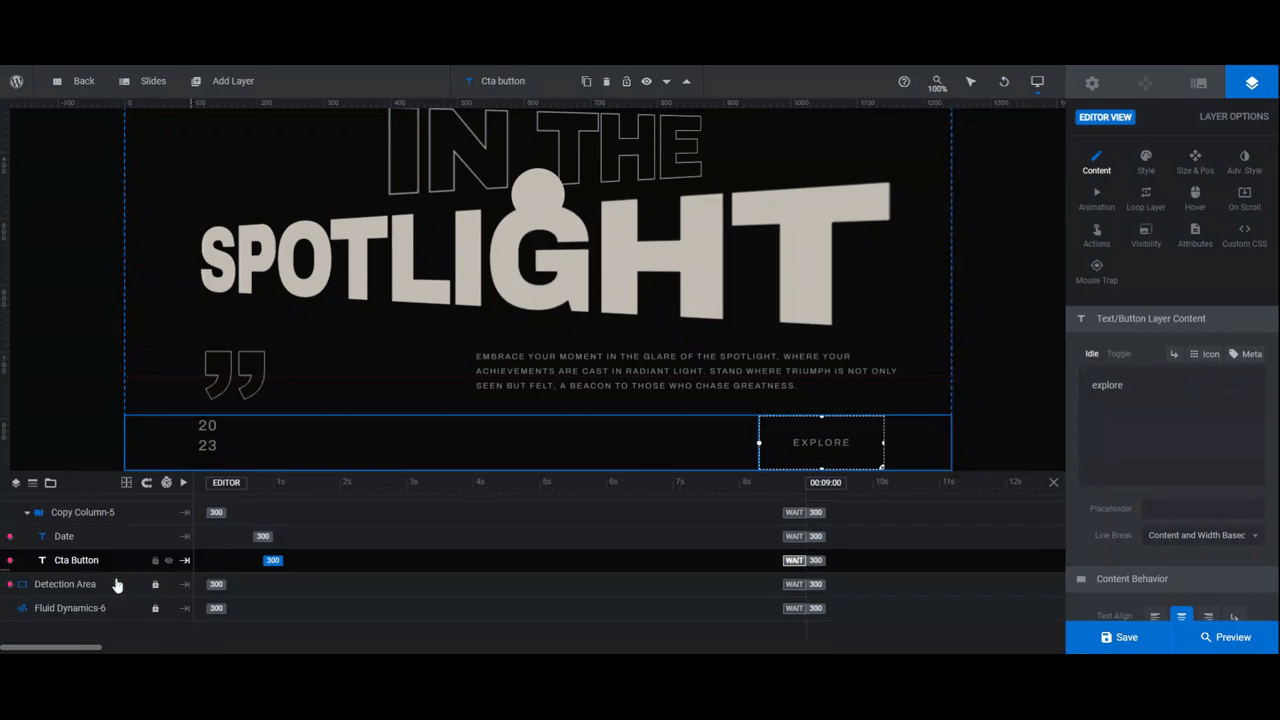Click the Meta insert button
This screenshot has width=1280, height=720.
click(x=1245, y=354)
